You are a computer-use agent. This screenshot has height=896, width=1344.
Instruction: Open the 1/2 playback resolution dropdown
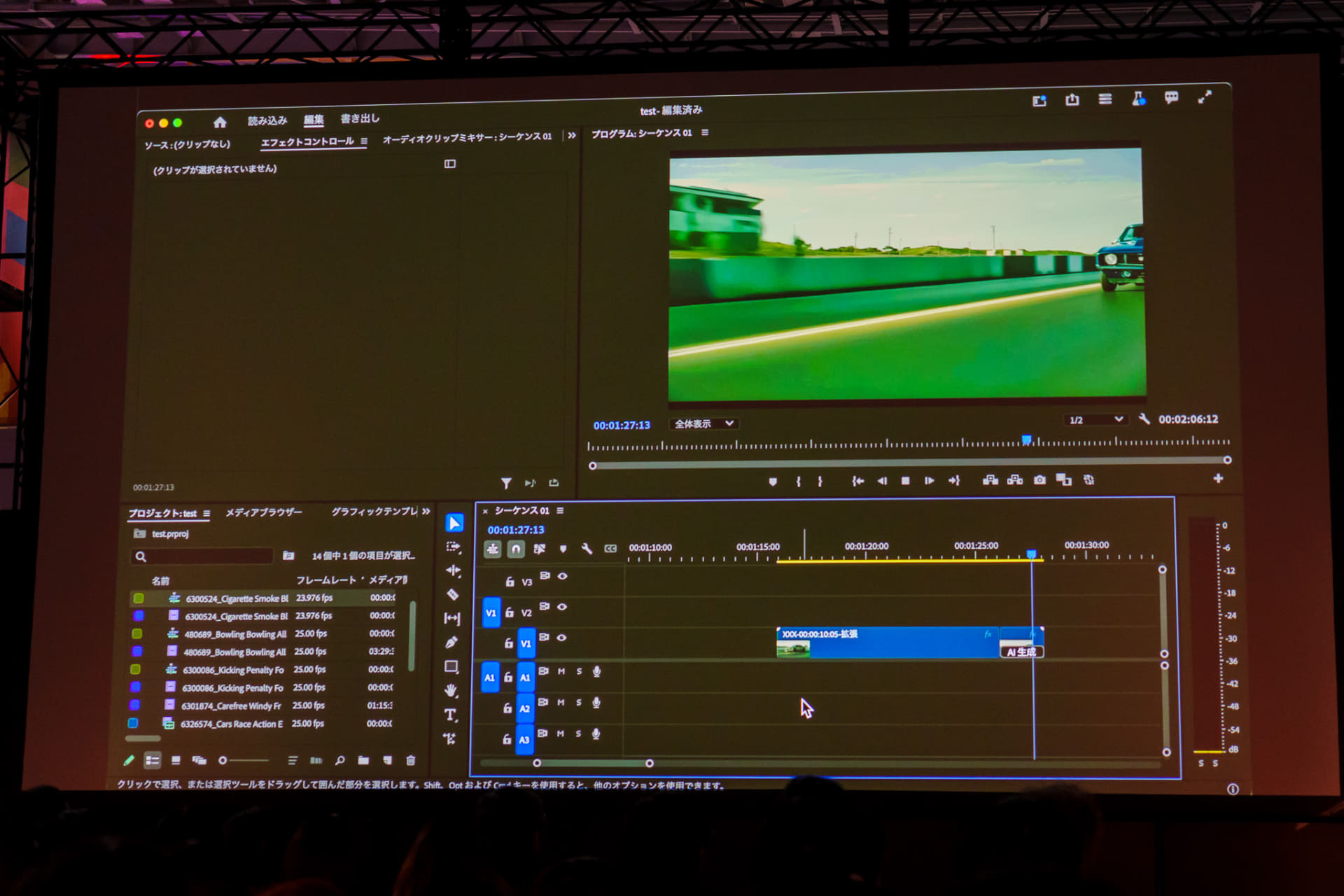(1095, 419)
